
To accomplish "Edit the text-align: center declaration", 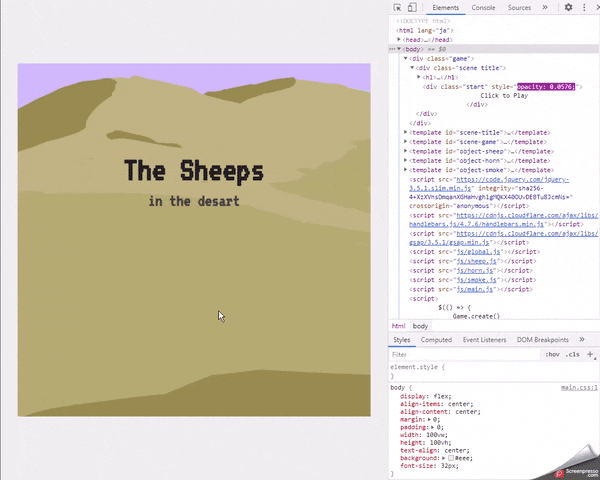I will click(x=435, y=451).
